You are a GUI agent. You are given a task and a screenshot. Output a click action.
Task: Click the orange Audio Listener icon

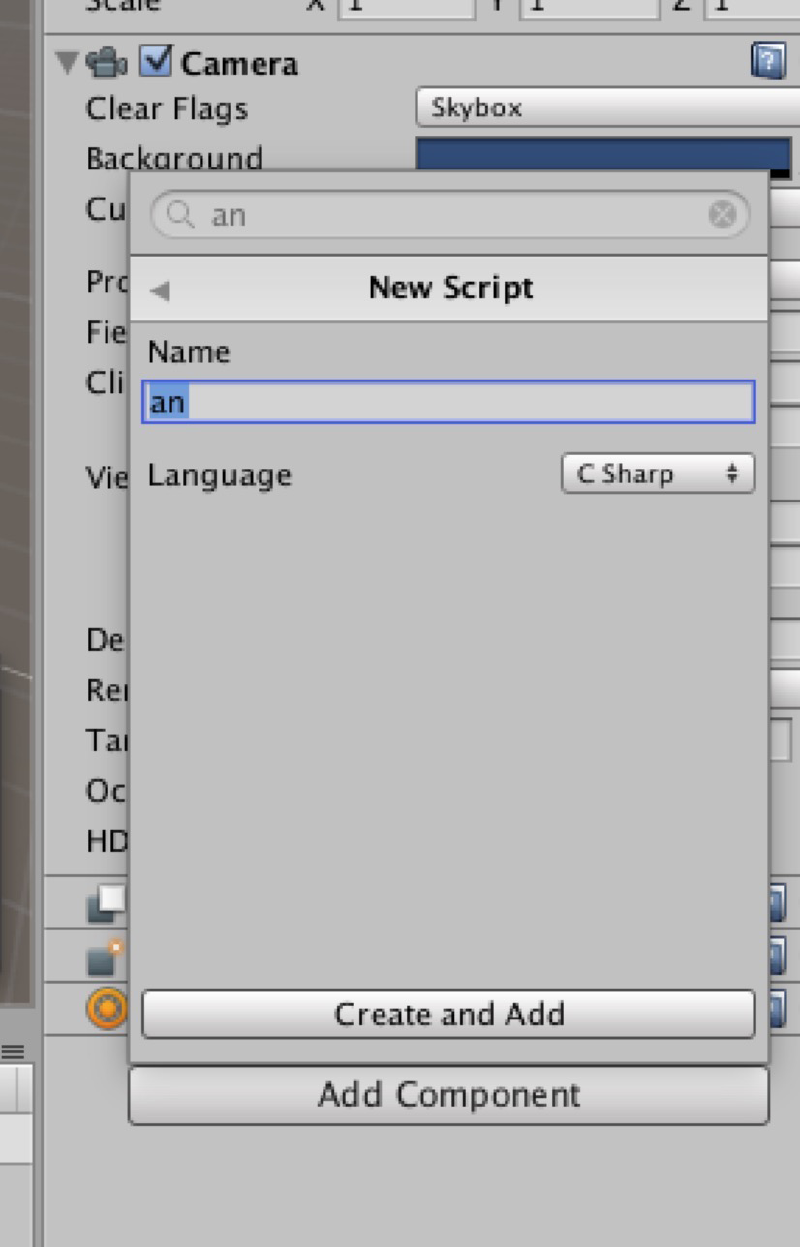click(x=106, y=1010)
